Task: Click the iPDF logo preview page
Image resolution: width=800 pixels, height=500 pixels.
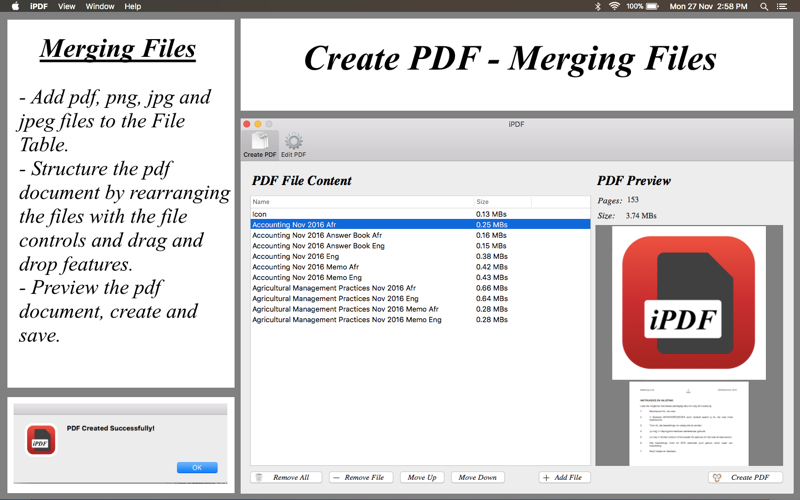Action: pyautogui.click(x=689, y=303)
